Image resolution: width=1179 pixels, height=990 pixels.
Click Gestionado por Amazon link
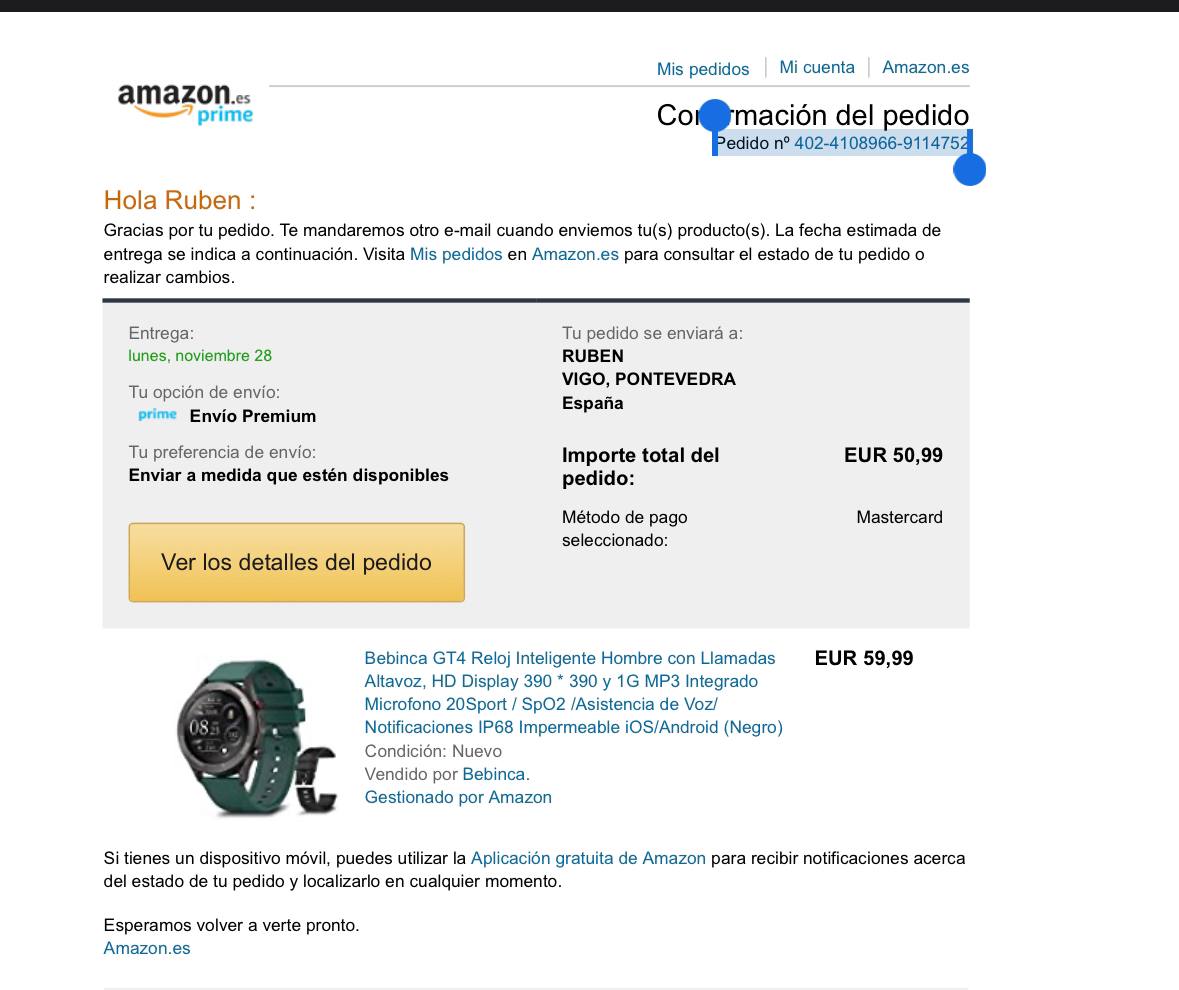coord(458,797)
